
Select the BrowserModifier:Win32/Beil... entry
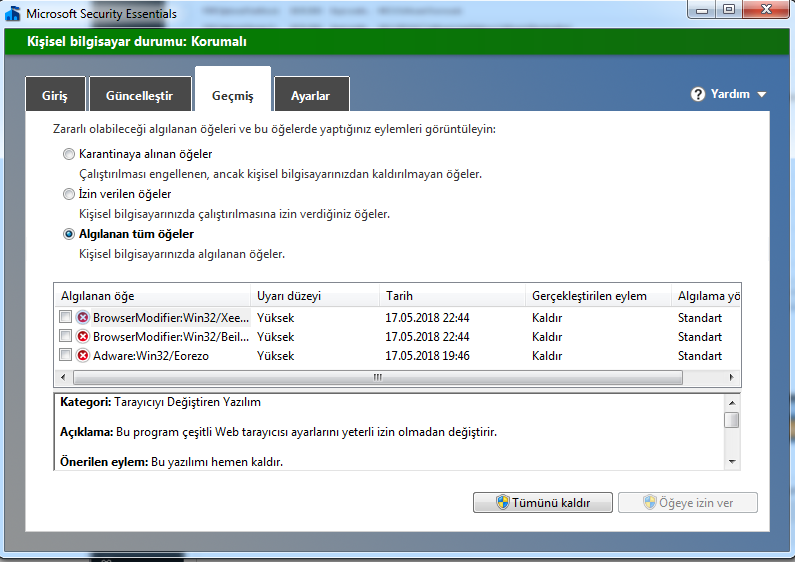pos(171,336)
